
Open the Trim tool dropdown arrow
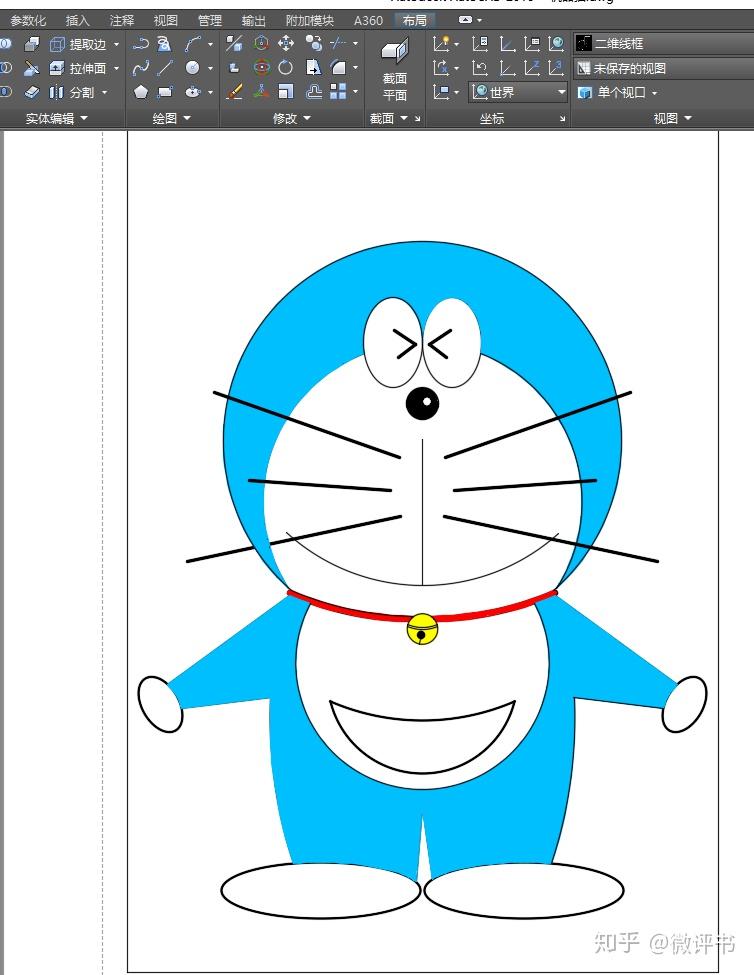[x=355, y=44]
